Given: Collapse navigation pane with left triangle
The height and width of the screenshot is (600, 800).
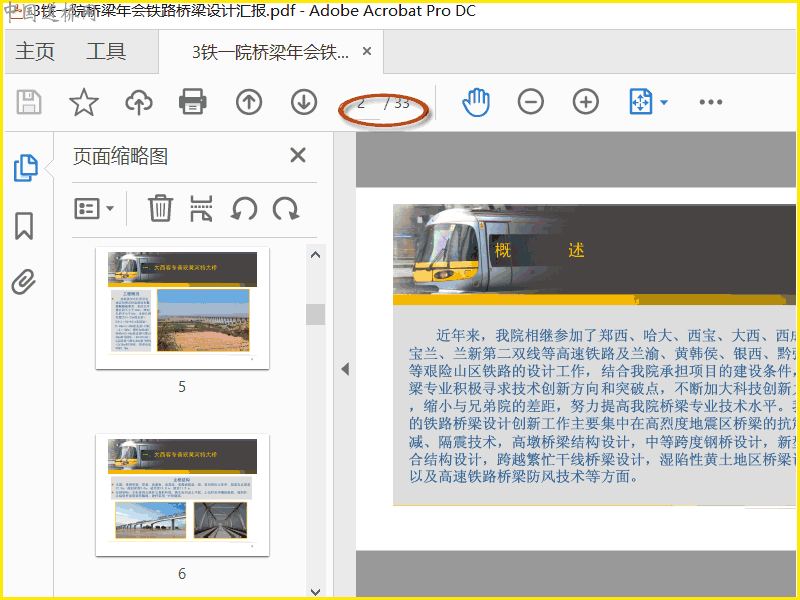Looking at the screenshot, I should [345, 369].
